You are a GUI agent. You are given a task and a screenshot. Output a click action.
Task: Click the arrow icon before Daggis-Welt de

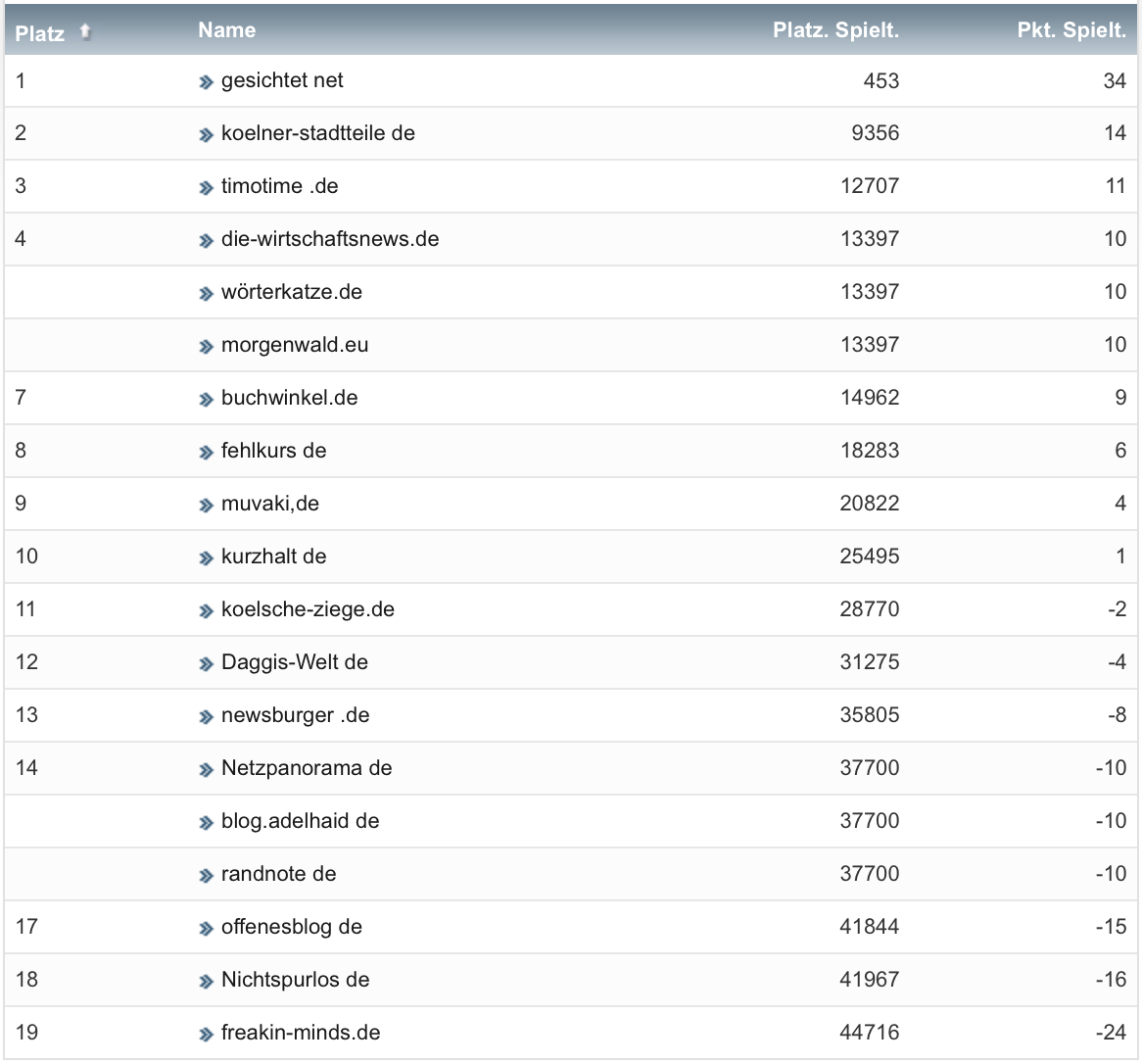[206, 664]
